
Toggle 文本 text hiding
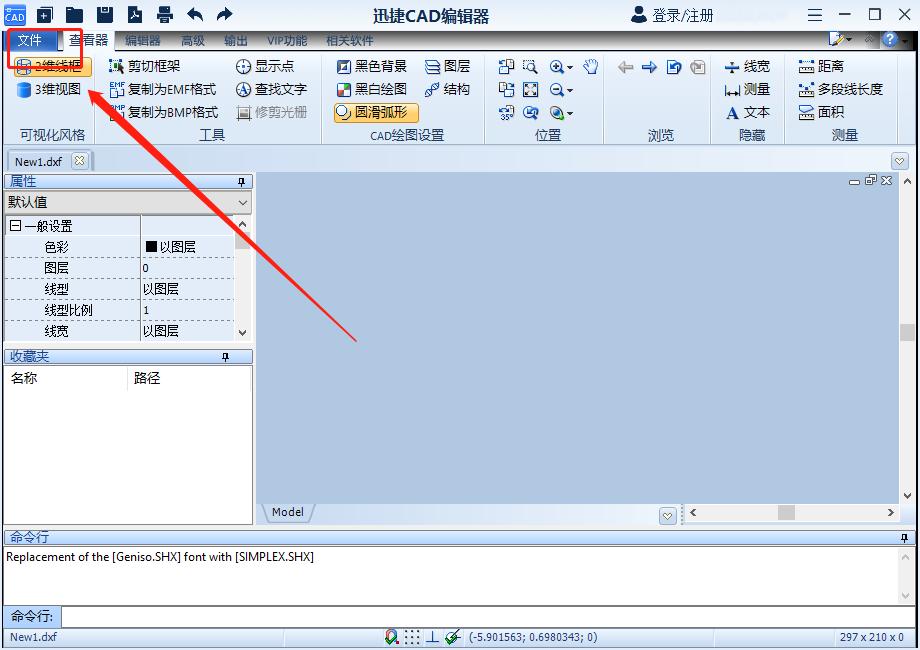point(747,112)
